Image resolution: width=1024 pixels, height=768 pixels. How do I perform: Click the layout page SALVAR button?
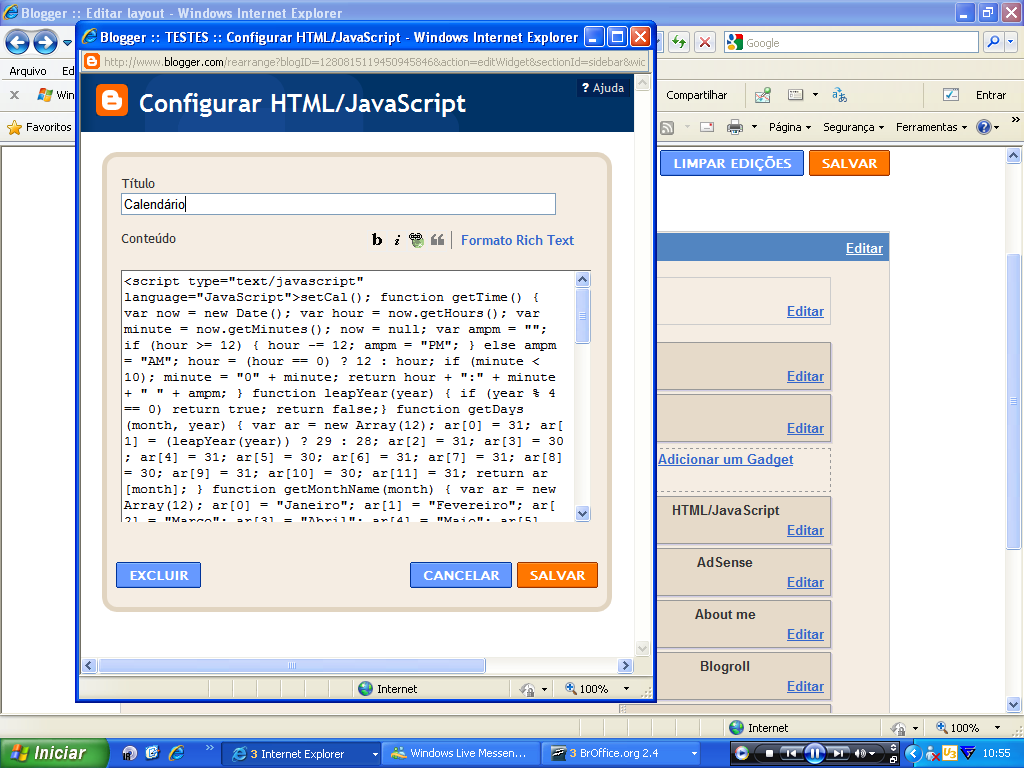(849, 163)
